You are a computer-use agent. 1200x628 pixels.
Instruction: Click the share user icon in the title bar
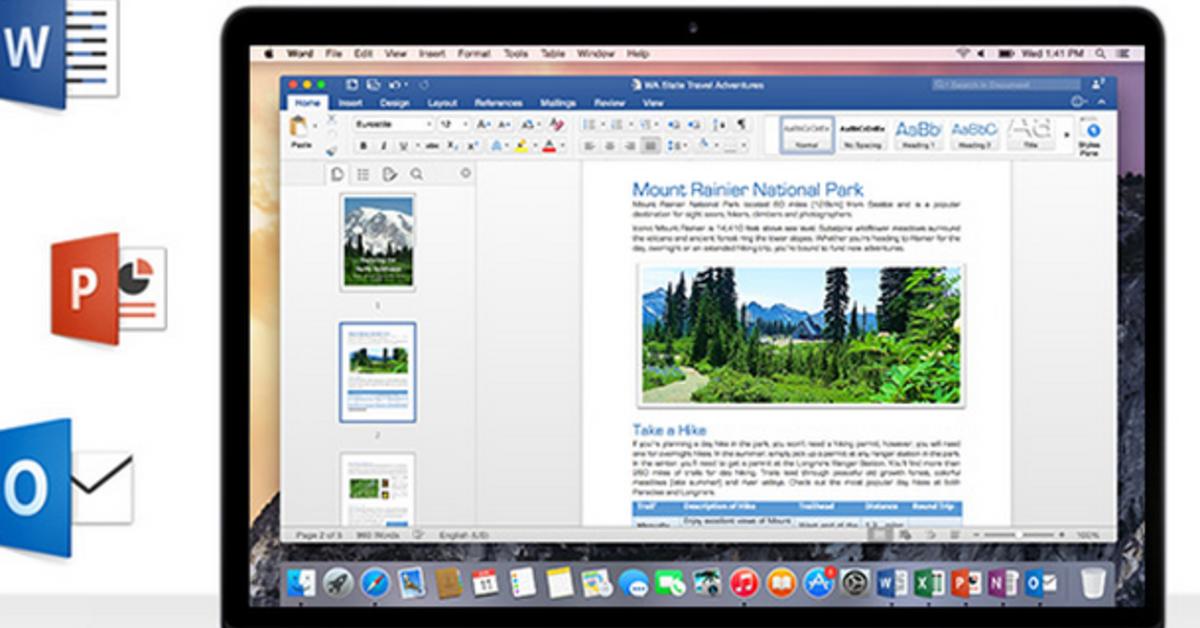1099,85
